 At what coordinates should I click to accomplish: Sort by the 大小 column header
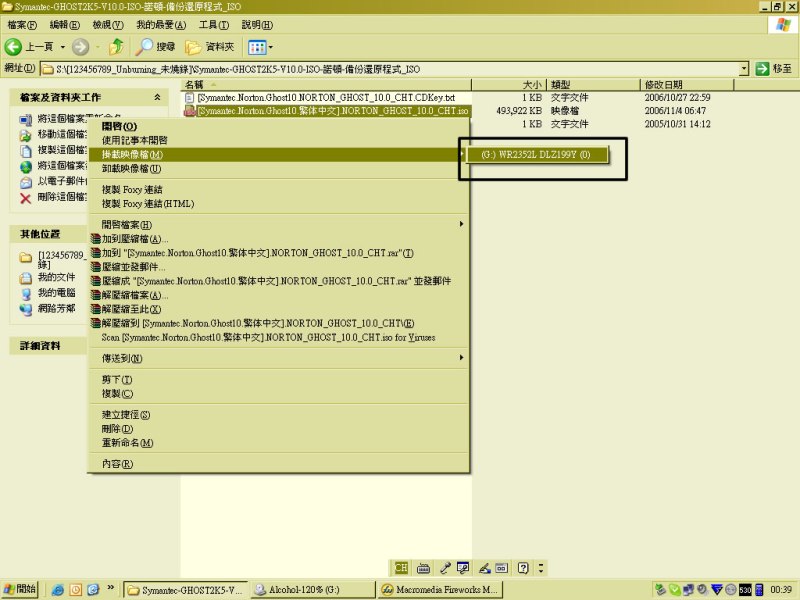coord(509,85)
